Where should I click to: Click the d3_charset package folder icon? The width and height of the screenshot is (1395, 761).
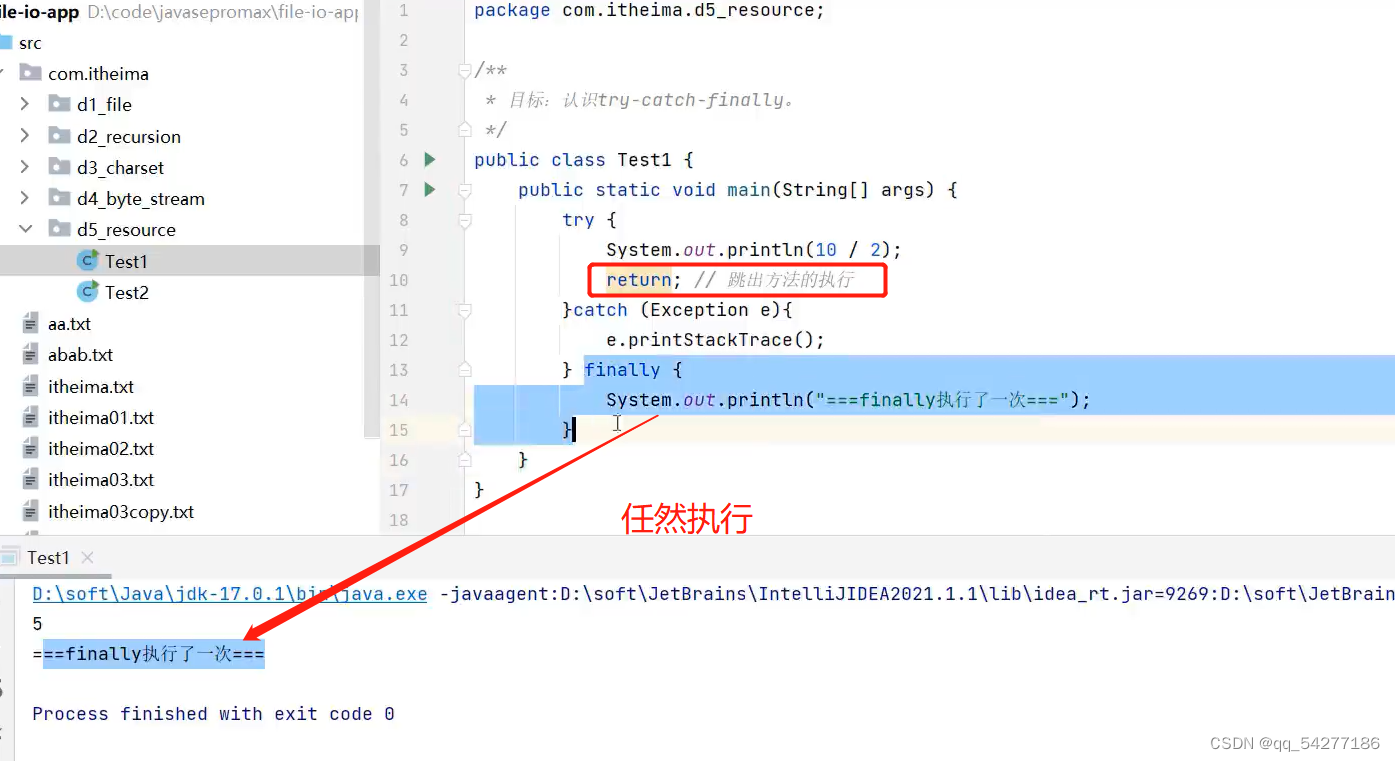tap(59, 167)
